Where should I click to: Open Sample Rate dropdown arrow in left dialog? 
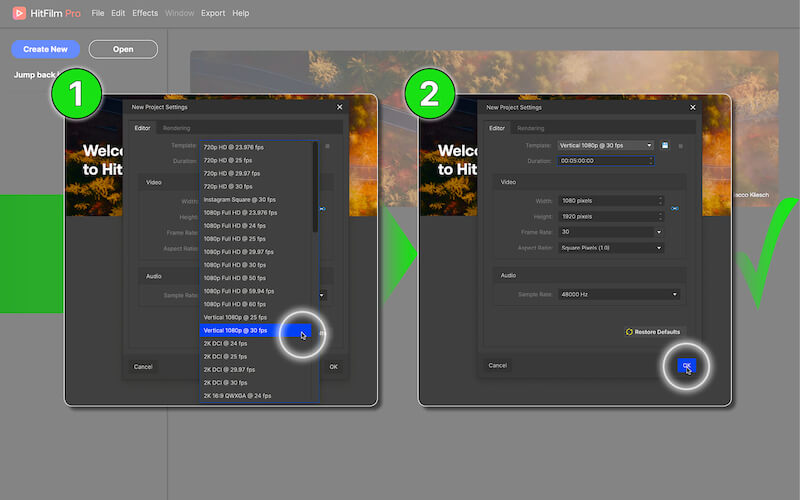[x=322, y=295]
